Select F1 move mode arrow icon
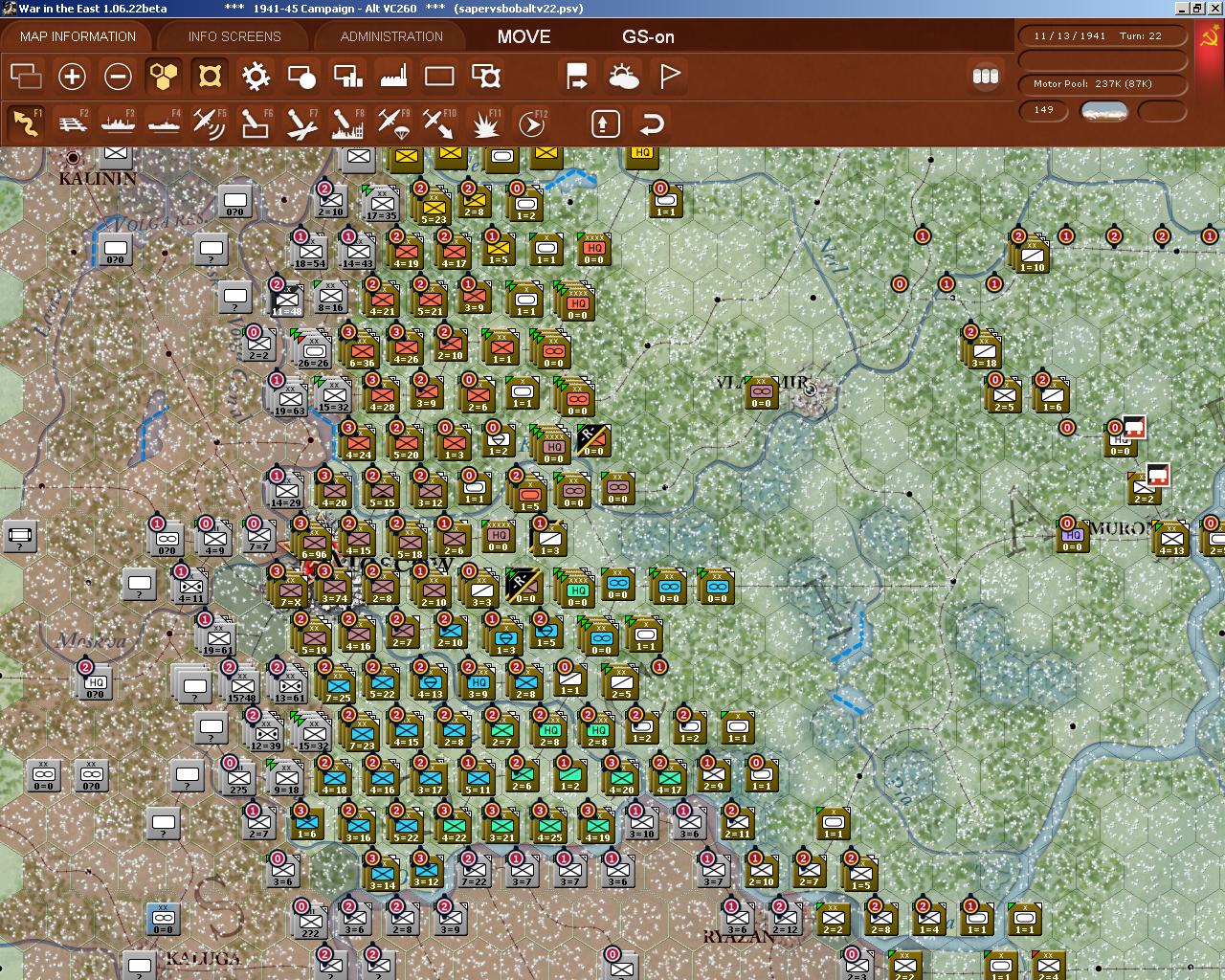 (x=26, y=123)
